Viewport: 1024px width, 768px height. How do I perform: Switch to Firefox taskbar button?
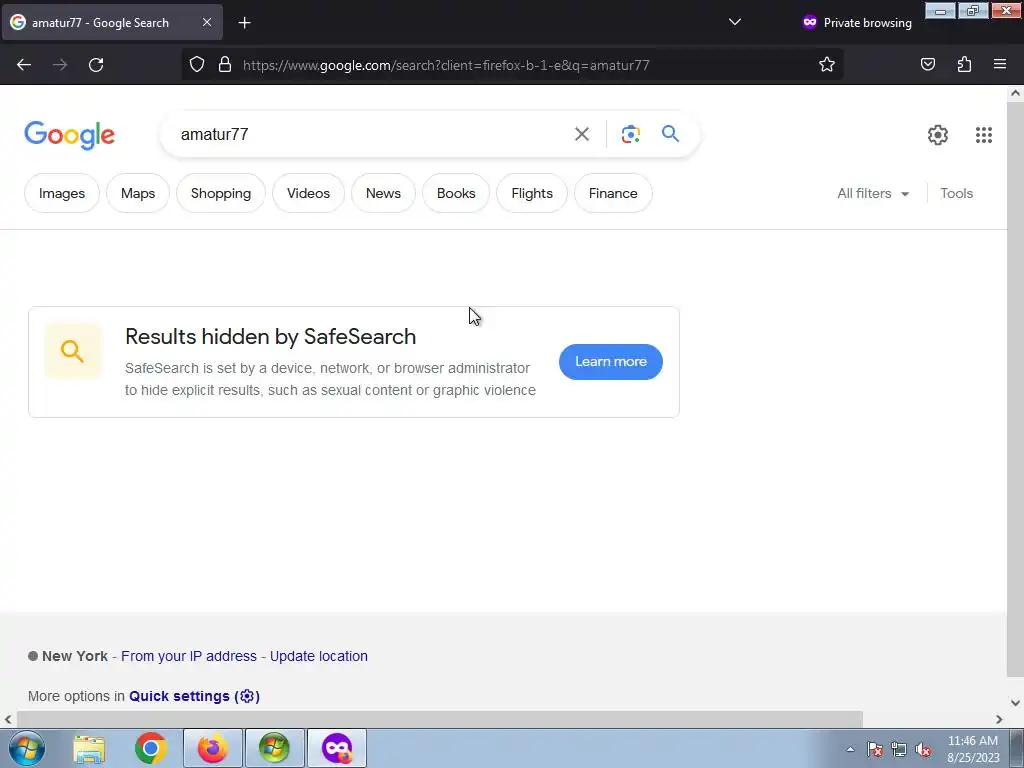(213, 748)
